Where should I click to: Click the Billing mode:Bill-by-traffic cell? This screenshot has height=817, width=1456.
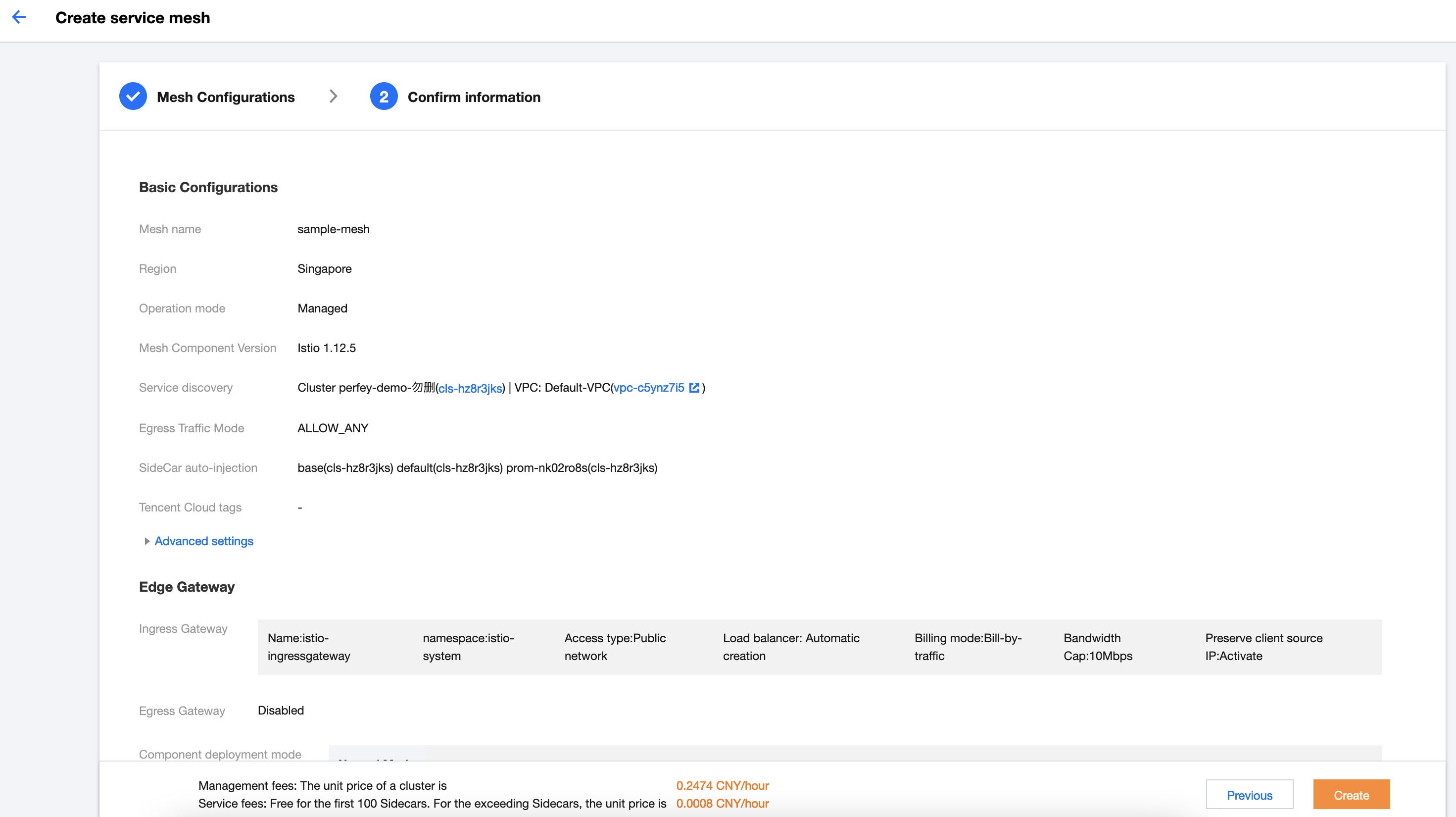[x=968, y=647]
